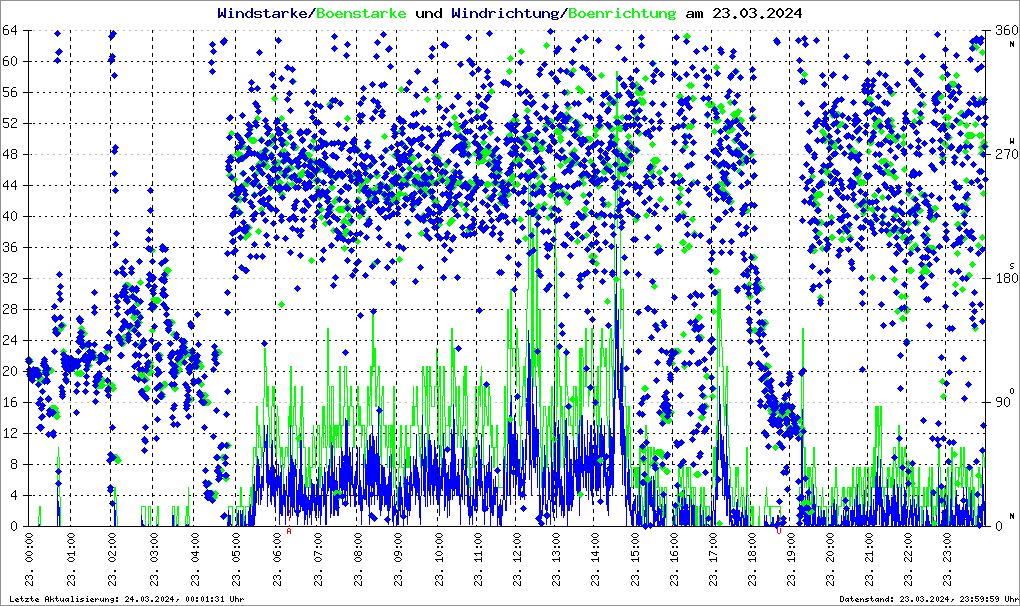Screen dimensions: 1020x606
Task: Click the '03:00' time axis label
Action: click(x=153, y=549)
